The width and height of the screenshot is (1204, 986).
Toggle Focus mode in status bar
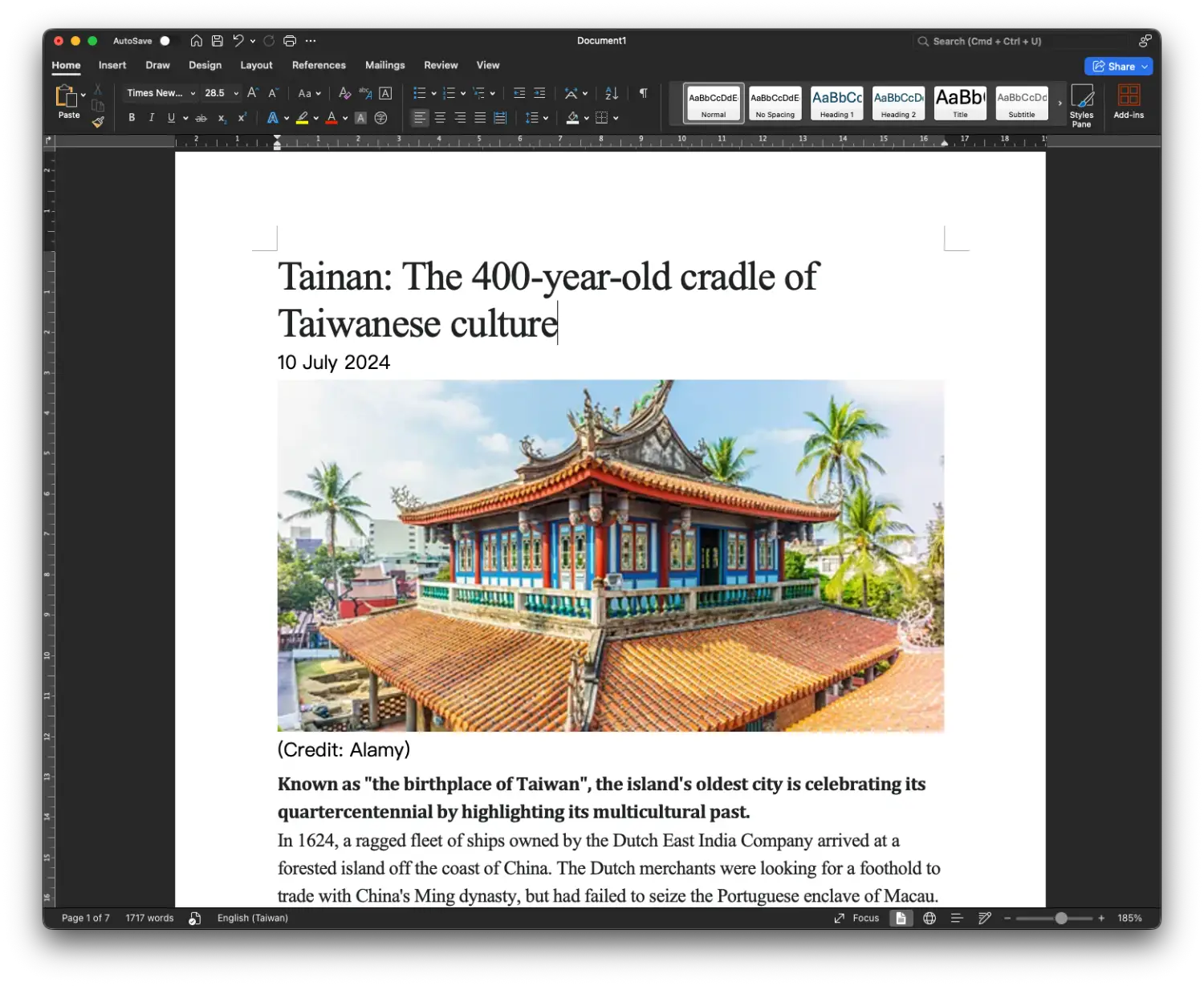857,918
